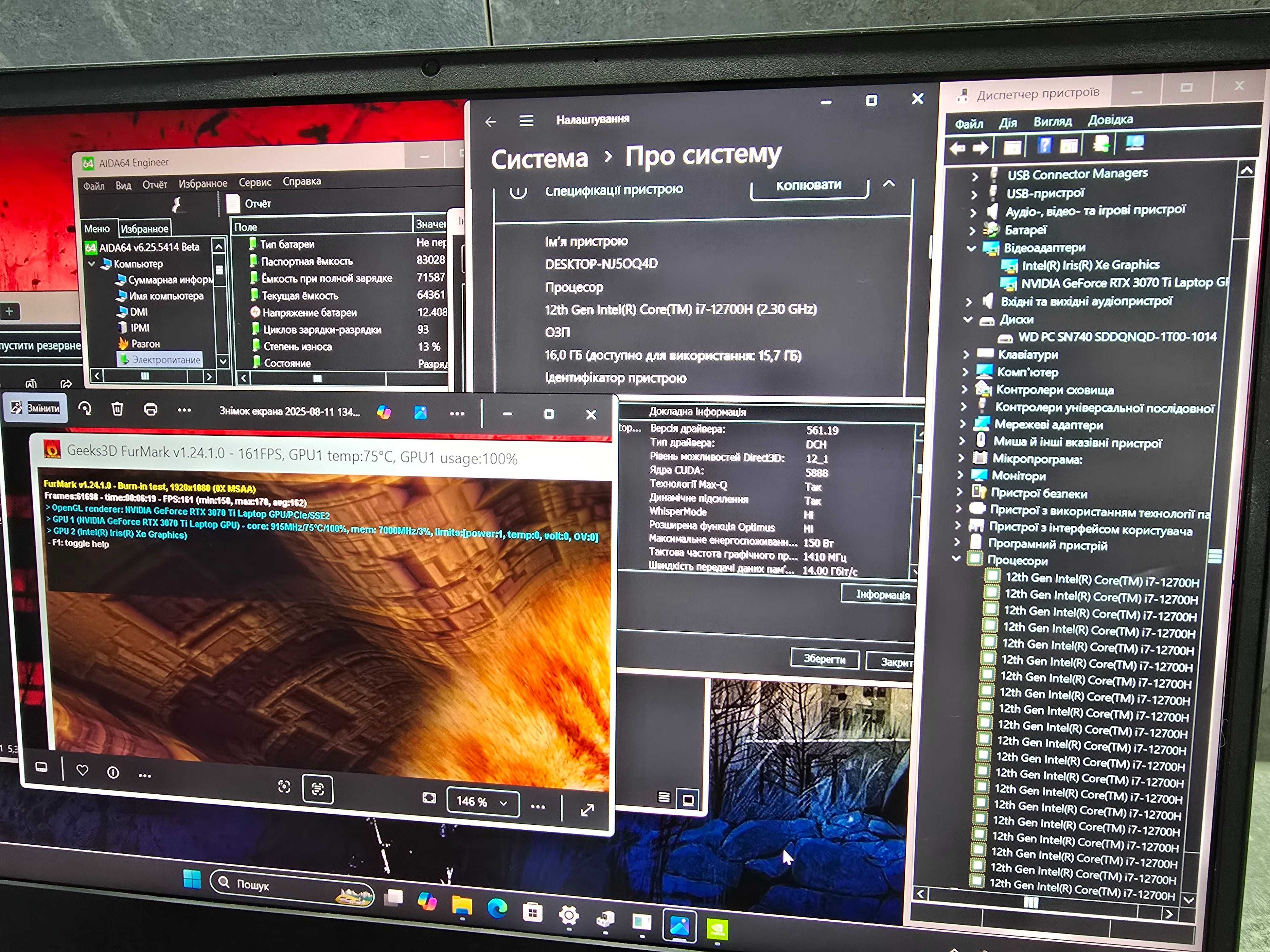Click back arrow in Device Manager toolbar
This screenshot has height=952, width=1270.
coord(957,149)
